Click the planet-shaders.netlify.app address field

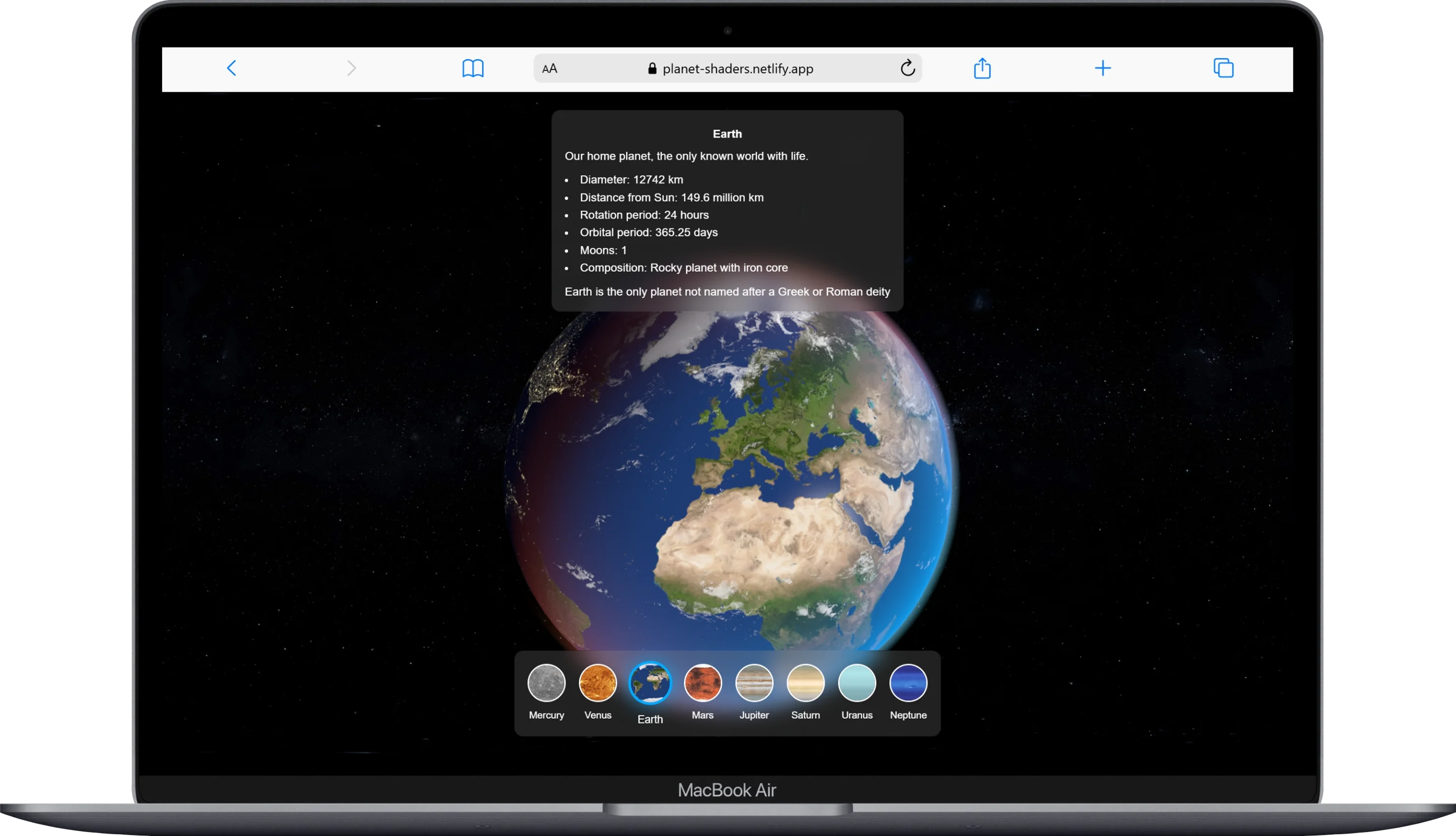point(737,69)
